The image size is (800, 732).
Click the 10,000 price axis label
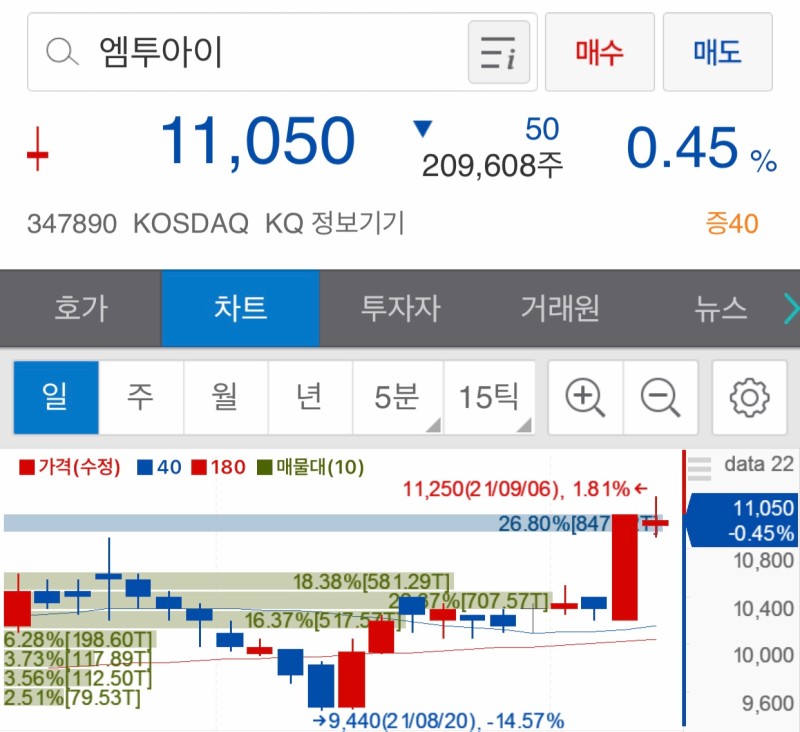(763, 655)
